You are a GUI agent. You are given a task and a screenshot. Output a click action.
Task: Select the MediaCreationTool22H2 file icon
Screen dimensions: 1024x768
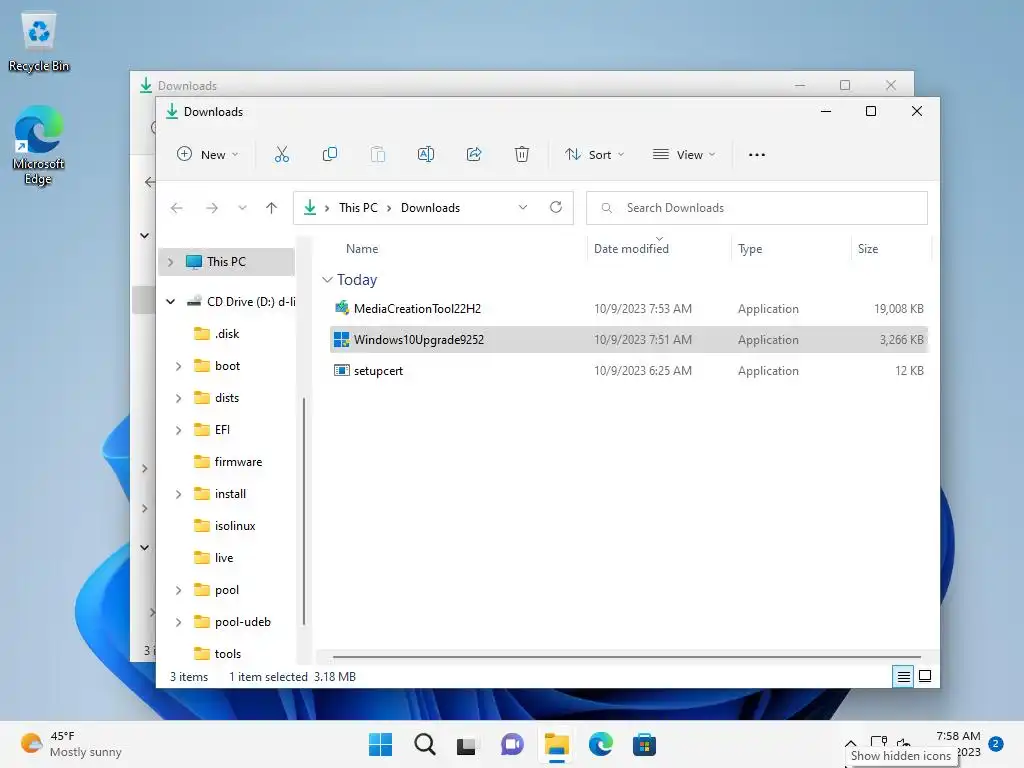[x=342, y=308]
